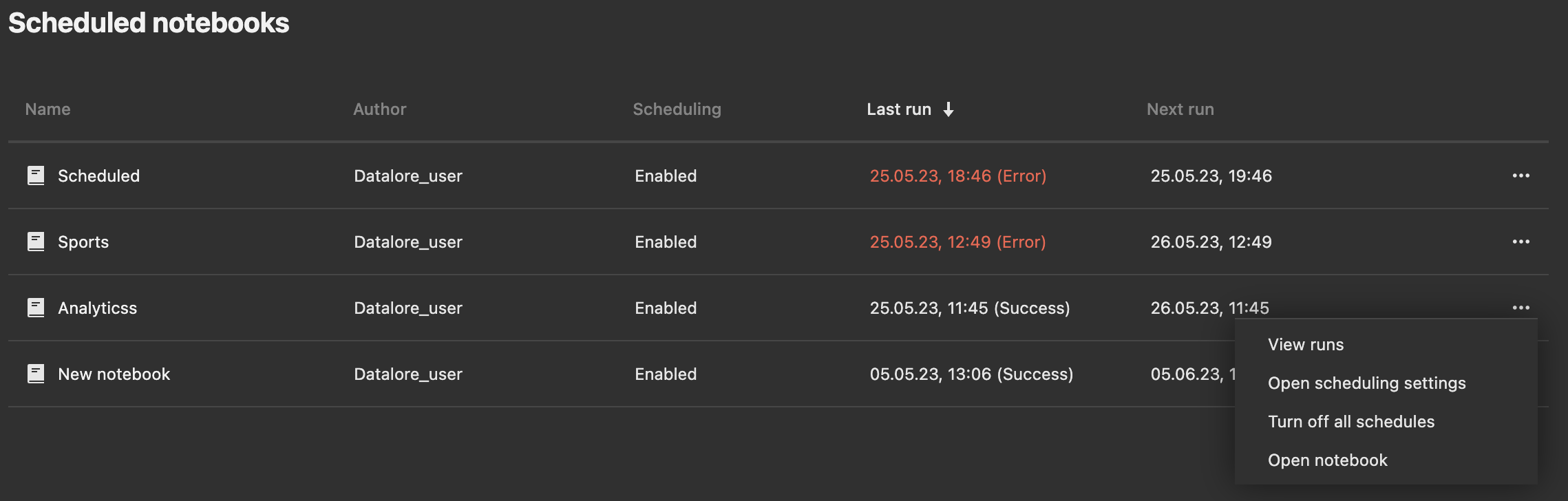Open the ellipsis menu for Sports notebook
This screenshot has width=1568, height=501.
[x=1521, y=241]
